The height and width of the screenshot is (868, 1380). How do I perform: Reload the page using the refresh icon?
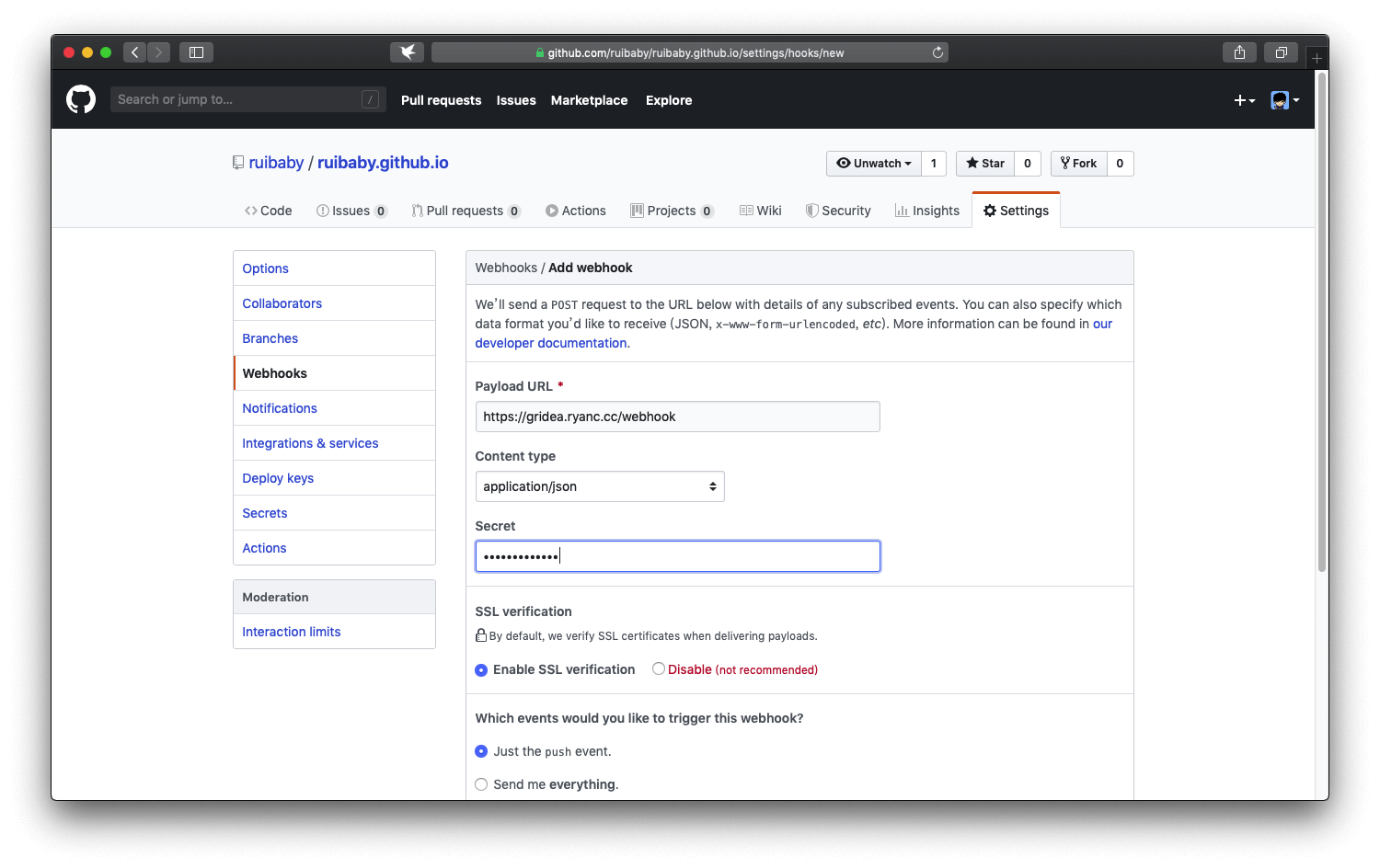[x=937, y=52]
